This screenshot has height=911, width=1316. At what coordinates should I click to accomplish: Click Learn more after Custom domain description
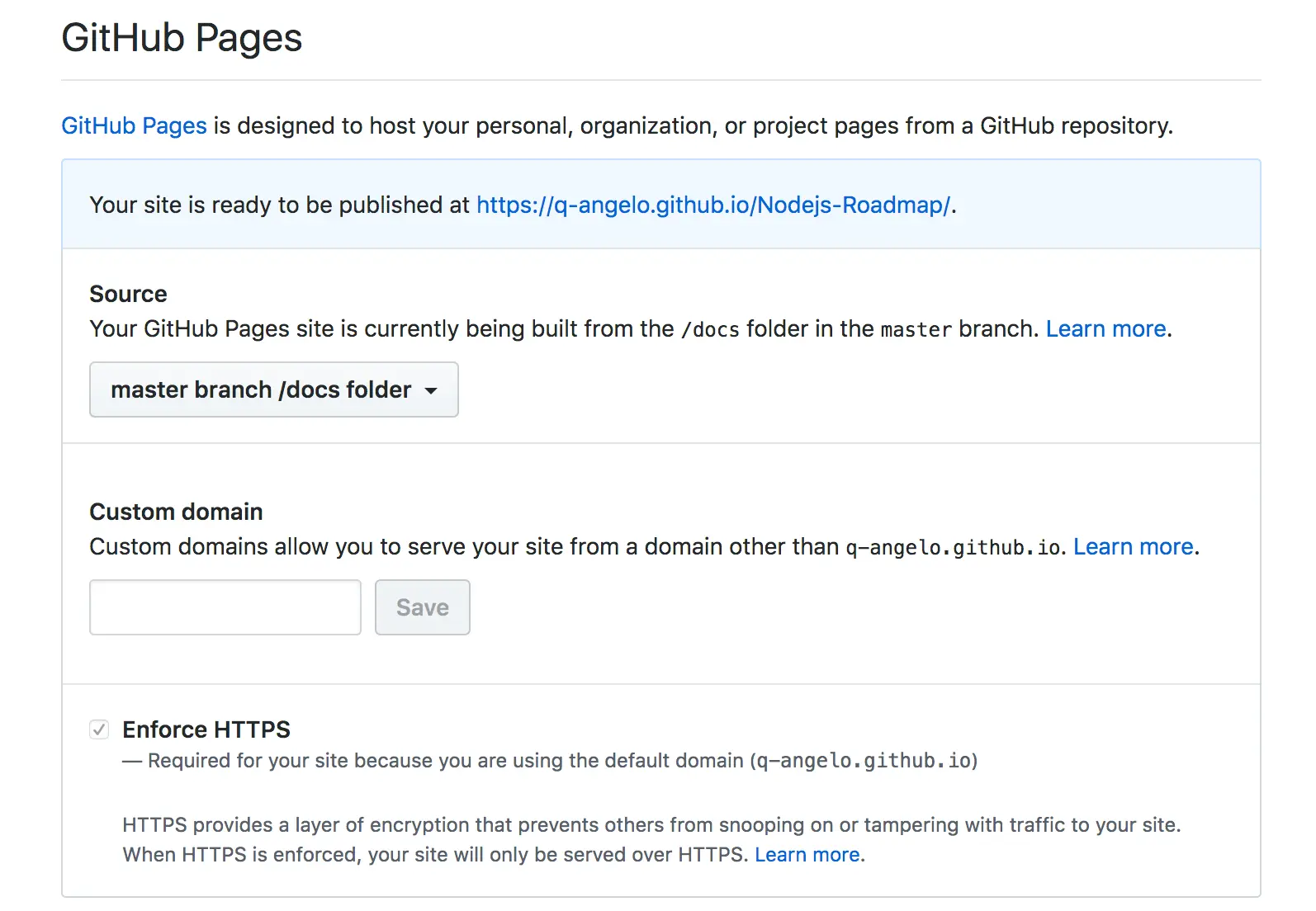(x=1133, y=546)
